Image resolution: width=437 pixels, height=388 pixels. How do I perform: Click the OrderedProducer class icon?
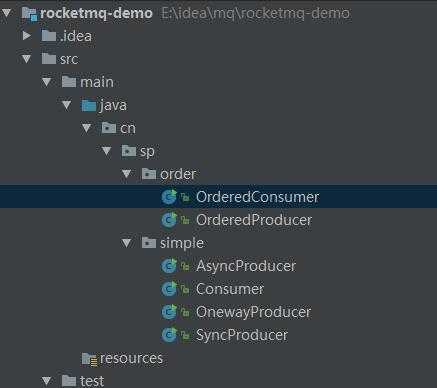[169, 220]
